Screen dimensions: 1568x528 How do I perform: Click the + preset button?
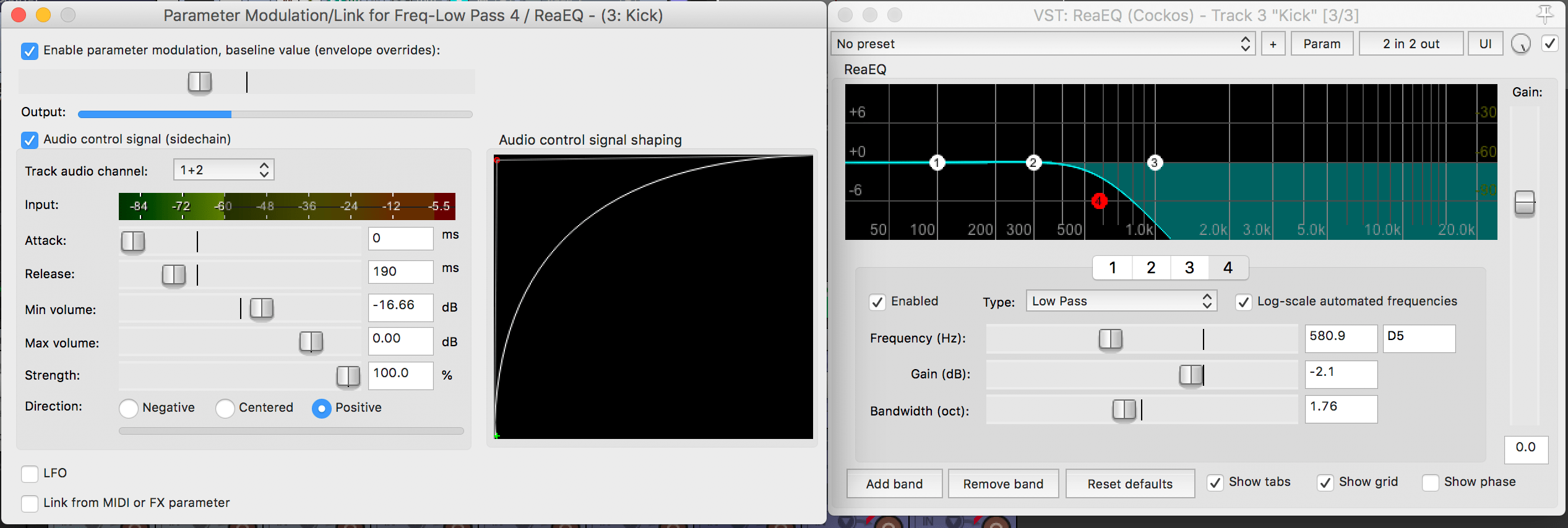tap(1273, 44)
